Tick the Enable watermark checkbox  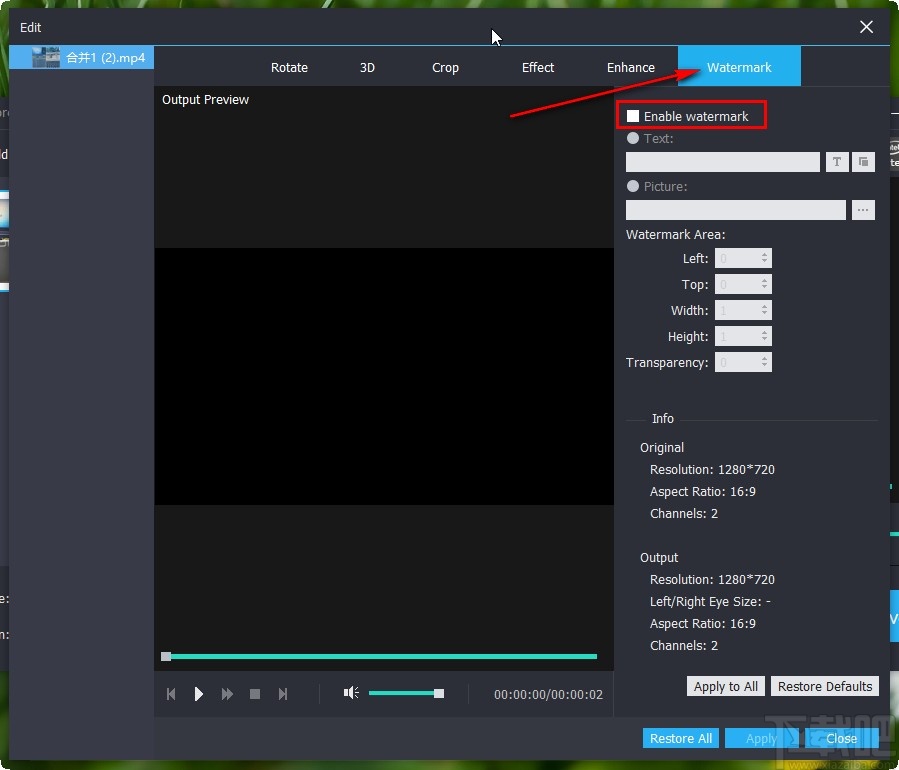click(x=633, y=116)
